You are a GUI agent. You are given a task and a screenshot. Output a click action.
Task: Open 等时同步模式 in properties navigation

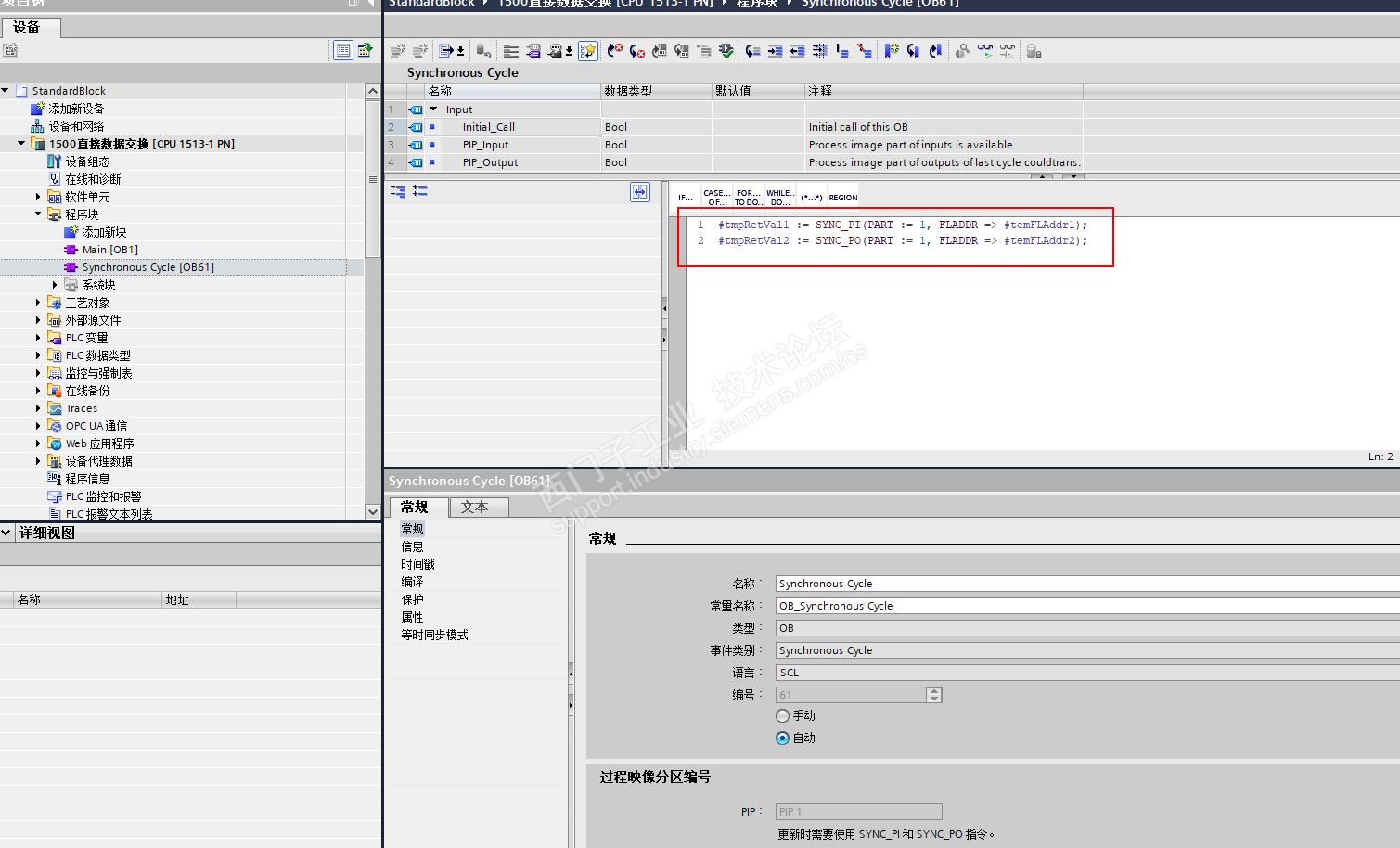coord(434,635)
